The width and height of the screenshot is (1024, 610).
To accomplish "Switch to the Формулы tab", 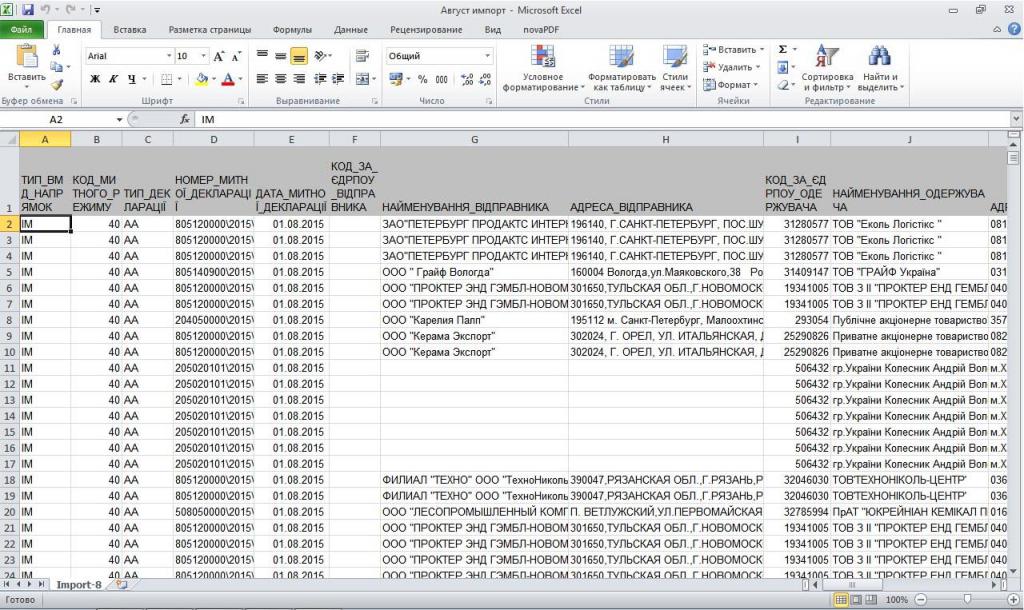I will point(292,29).
